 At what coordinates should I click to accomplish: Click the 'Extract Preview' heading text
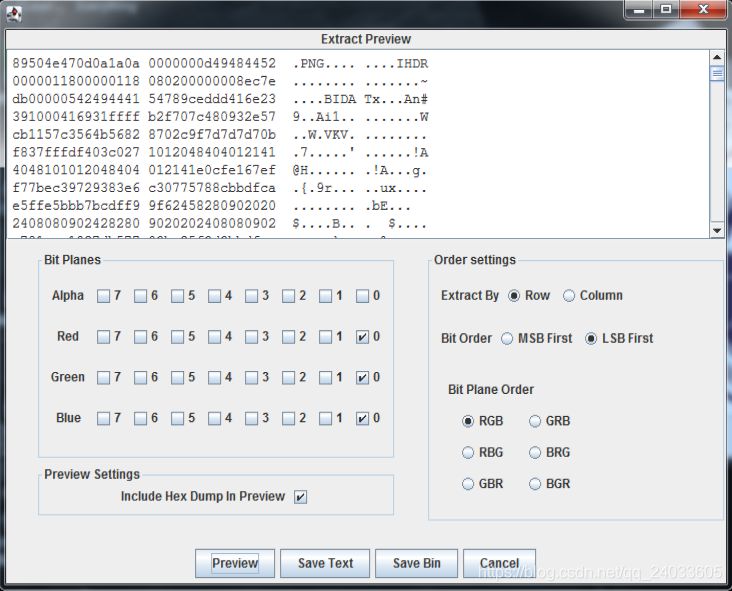pos(366,39)
